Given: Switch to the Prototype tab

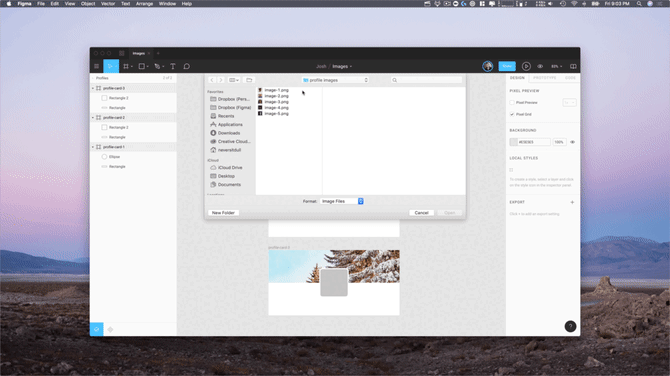Looking at the screenshot, I should click(x=544, y=78).
